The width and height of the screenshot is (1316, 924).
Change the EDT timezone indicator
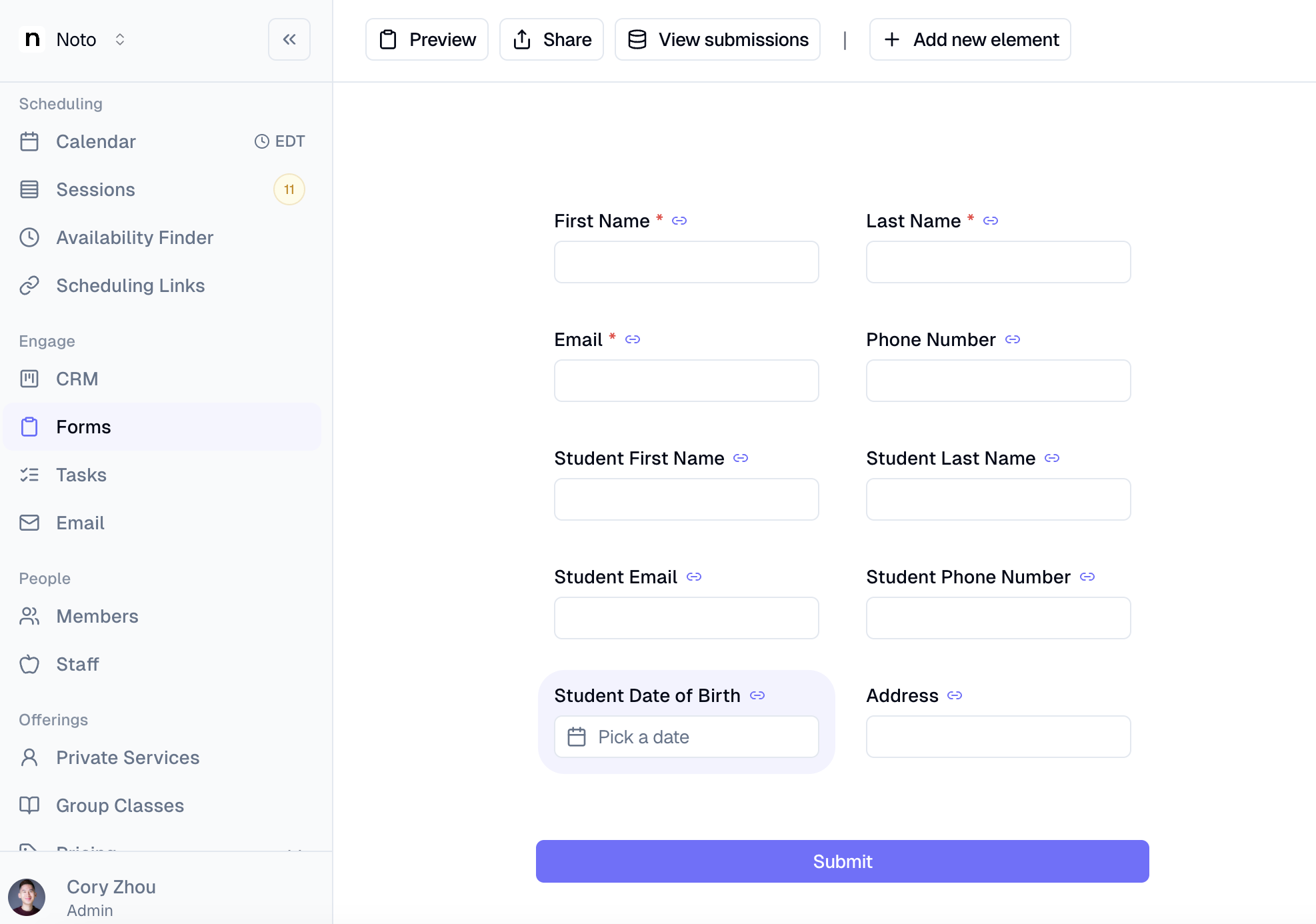pyautogui.click(x=280, y=141)
